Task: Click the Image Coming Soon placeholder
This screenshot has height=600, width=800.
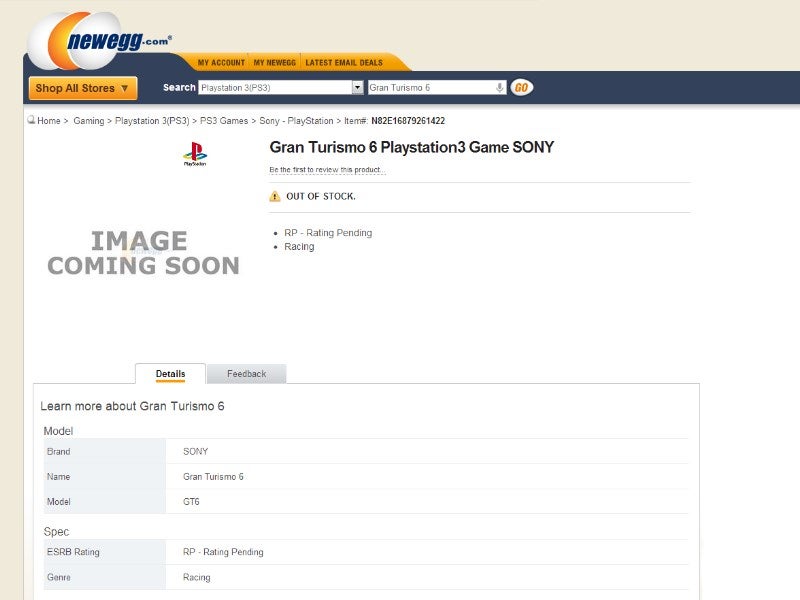Action: coord(143,253)
